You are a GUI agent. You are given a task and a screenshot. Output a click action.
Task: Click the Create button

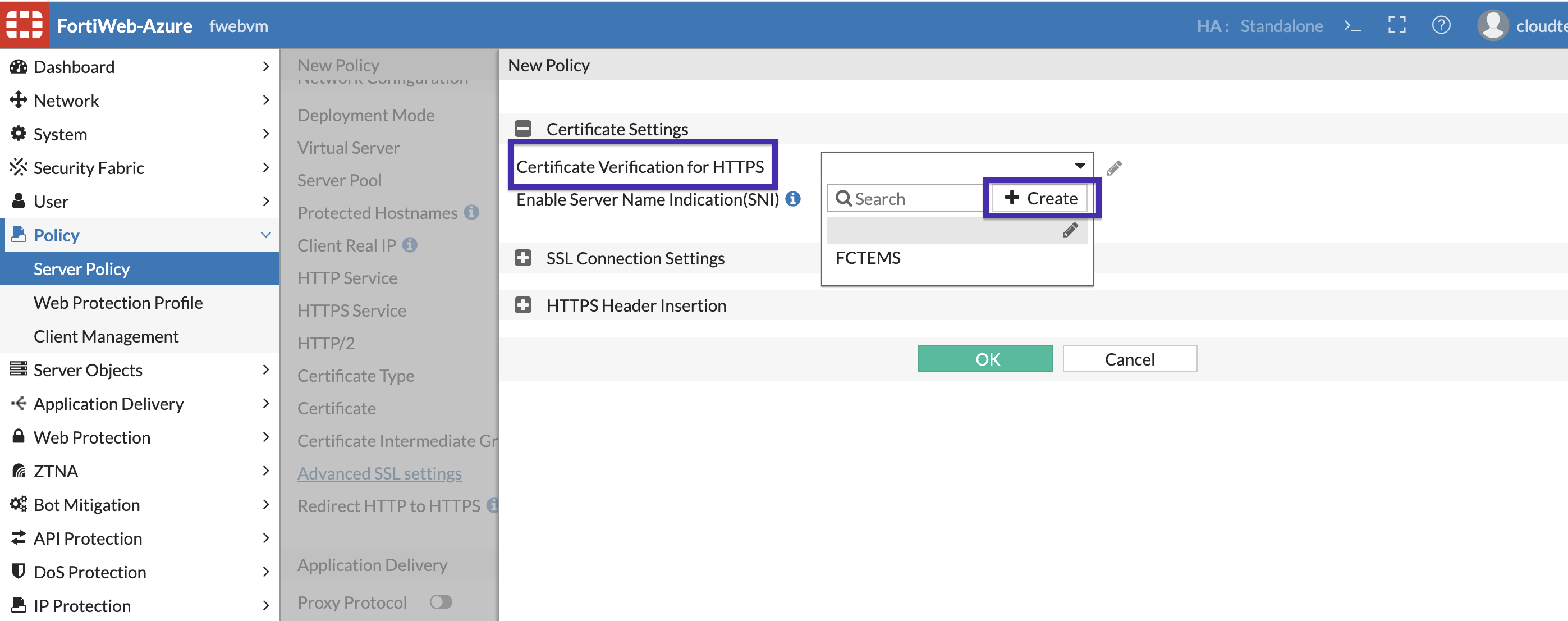coord(1040,198)
